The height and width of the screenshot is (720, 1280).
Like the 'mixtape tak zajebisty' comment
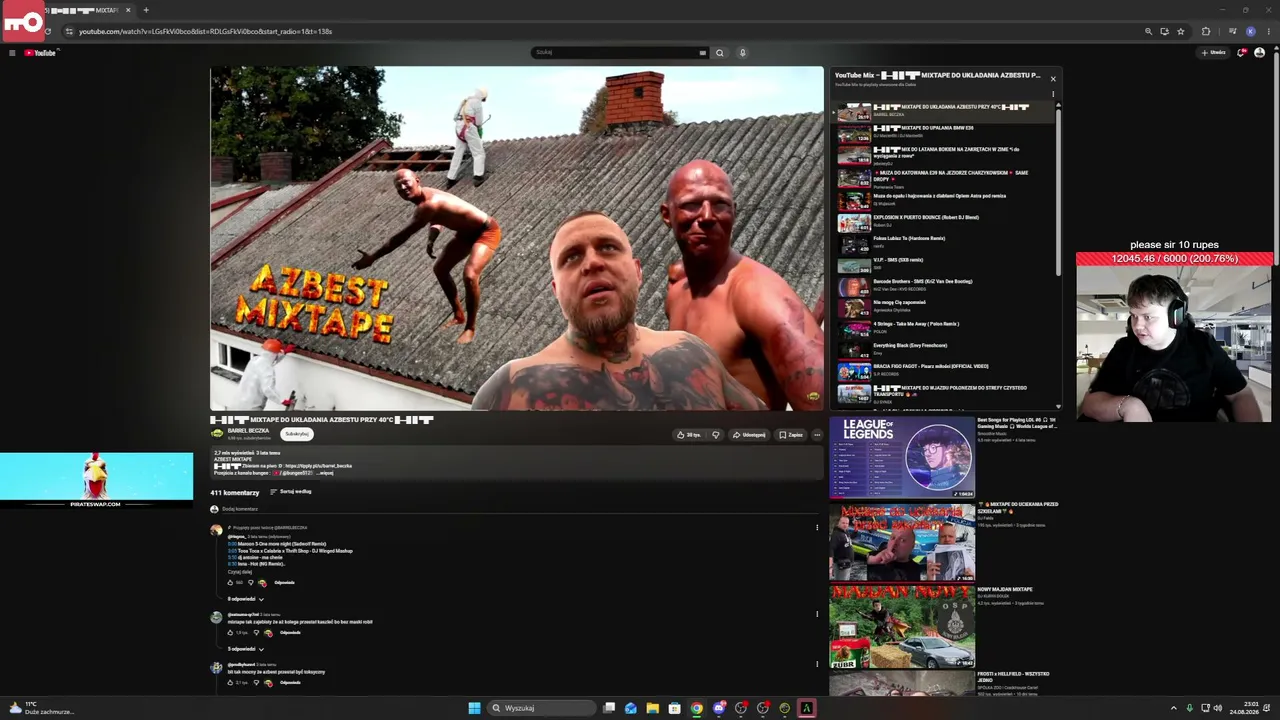click(231, 633)
